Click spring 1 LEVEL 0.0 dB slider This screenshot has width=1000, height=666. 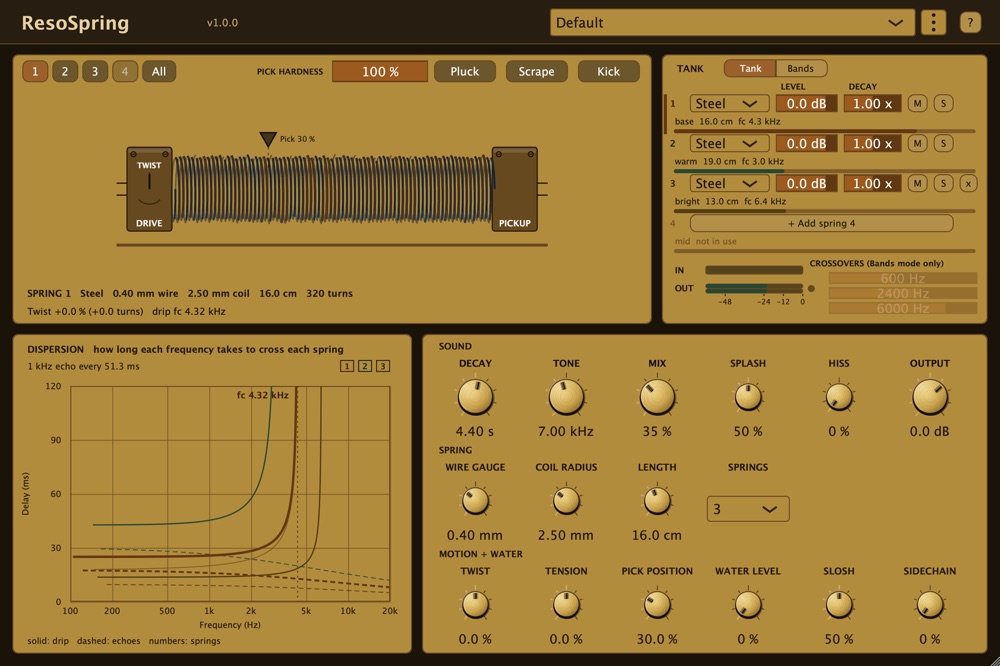pos(806,103)
